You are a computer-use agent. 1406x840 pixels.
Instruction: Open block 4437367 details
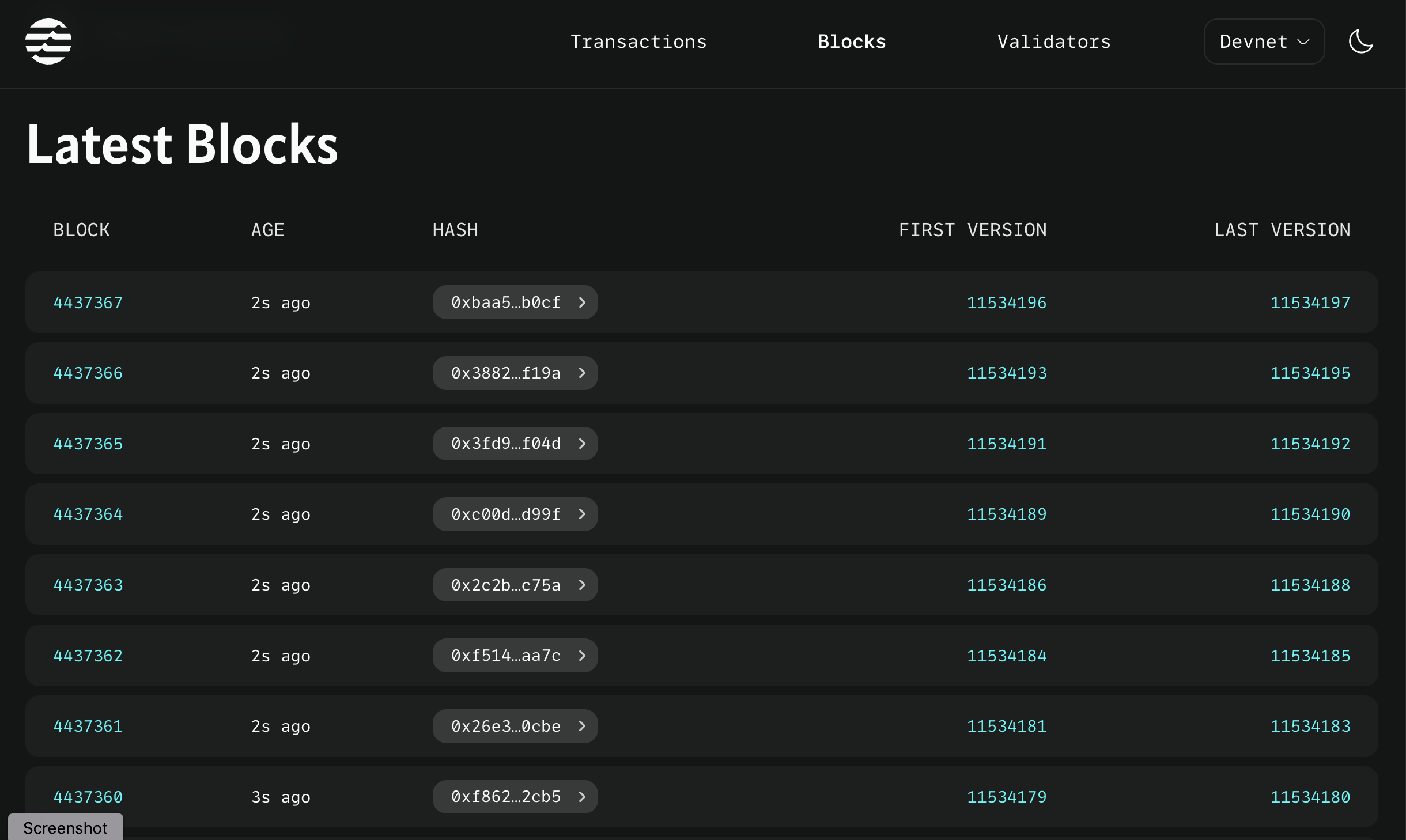(x=88, y=302)
